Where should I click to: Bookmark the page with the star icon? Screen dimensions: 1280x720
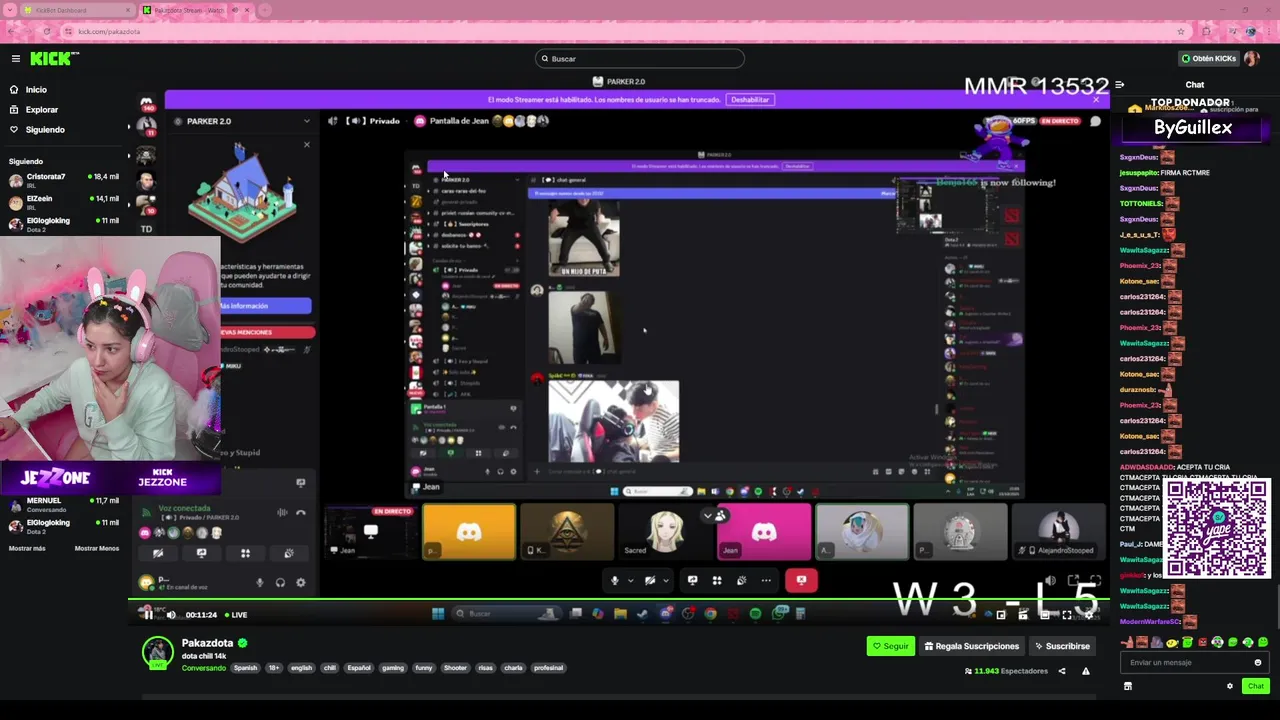point(1181,31)
